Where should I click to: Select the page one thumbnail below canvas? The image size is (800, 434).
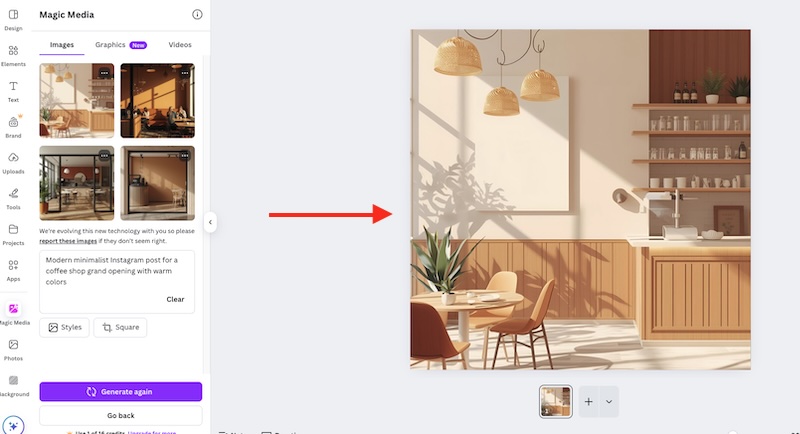(556, 402)
